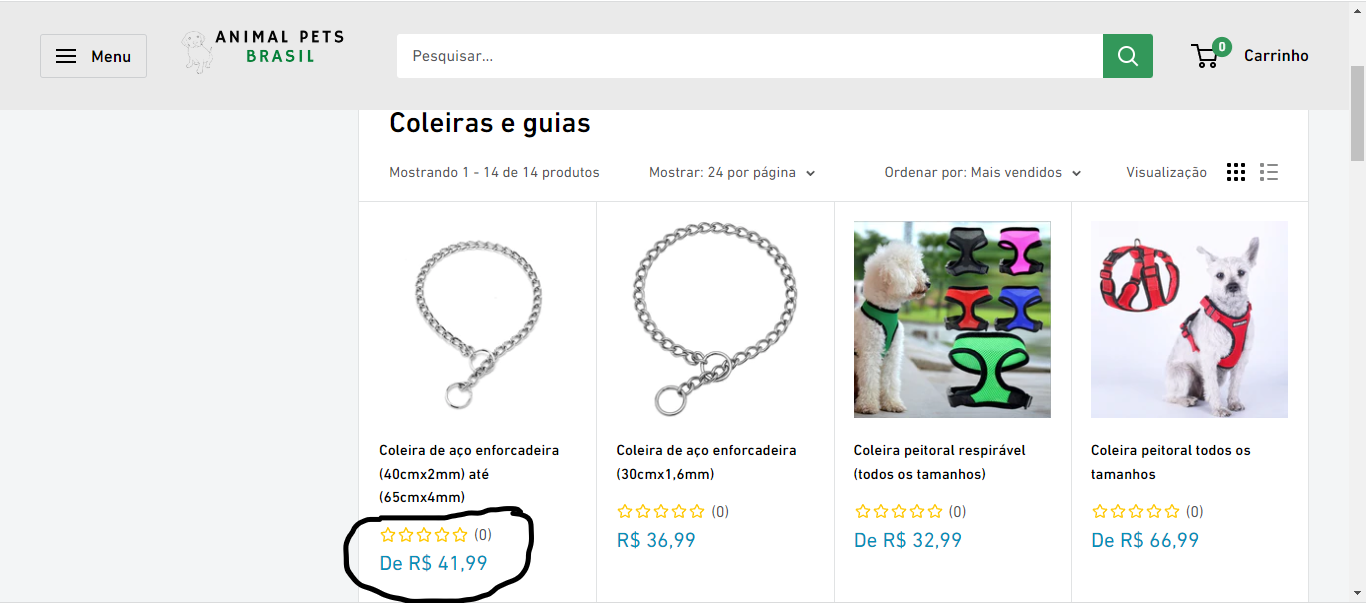Image resolution: width=1366 pixels, height=603 pixels.
Task: Switch to grid view layout icon
Action: (1236, 172)
